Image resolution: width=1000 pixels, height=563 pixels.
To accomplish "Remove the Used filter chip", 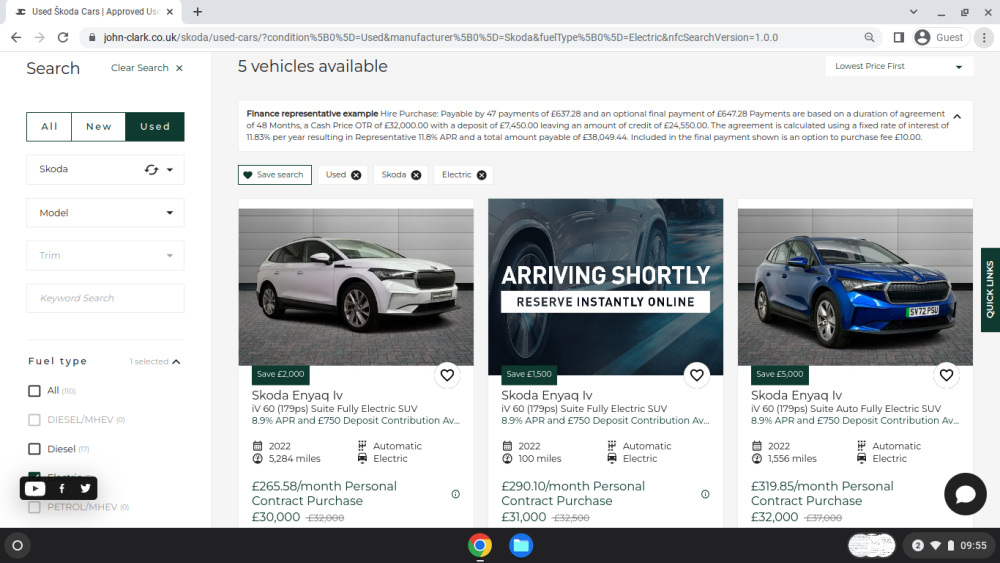I will (356, 175).
